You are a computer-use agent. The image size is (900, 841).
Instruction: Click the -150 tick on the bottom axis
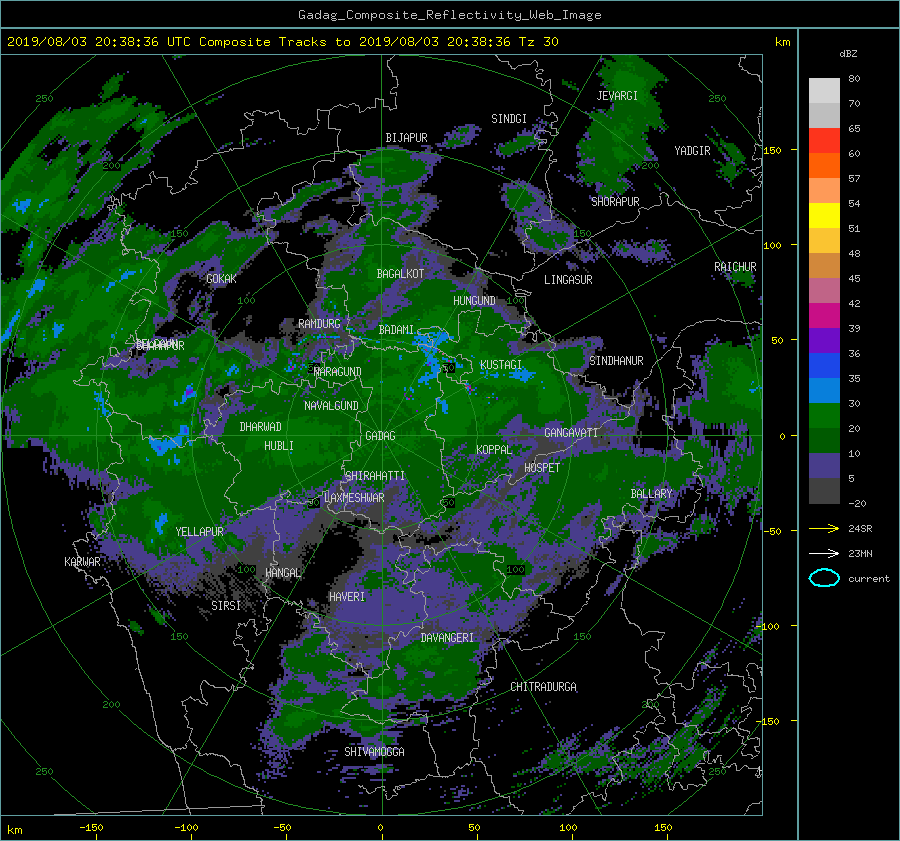[x=91, y=827]
